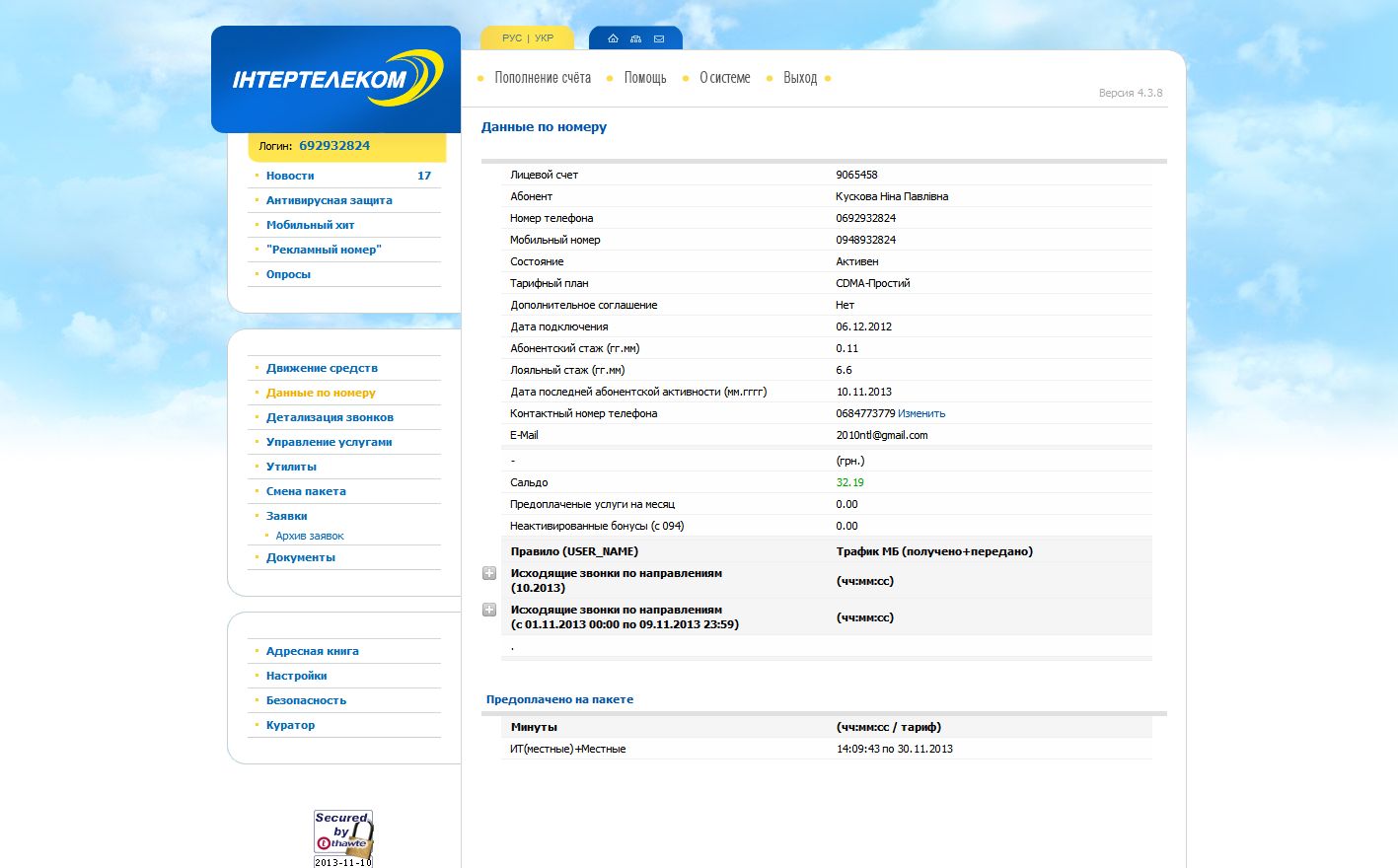Open Архив заявок sub-item
1398x868 pixels.
pyautogui.click(x=310, y=537)
